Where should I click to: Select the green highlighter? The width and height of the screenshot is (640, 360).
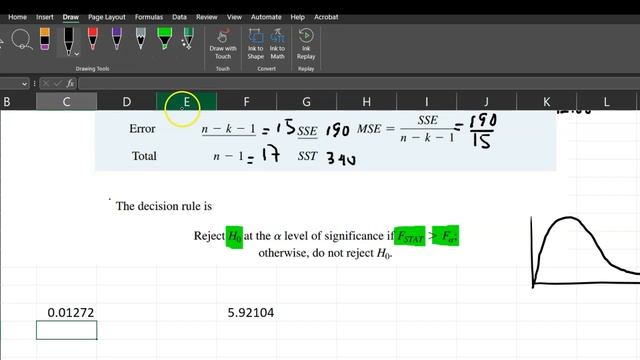pyautogui.click(x=164, y=39)
